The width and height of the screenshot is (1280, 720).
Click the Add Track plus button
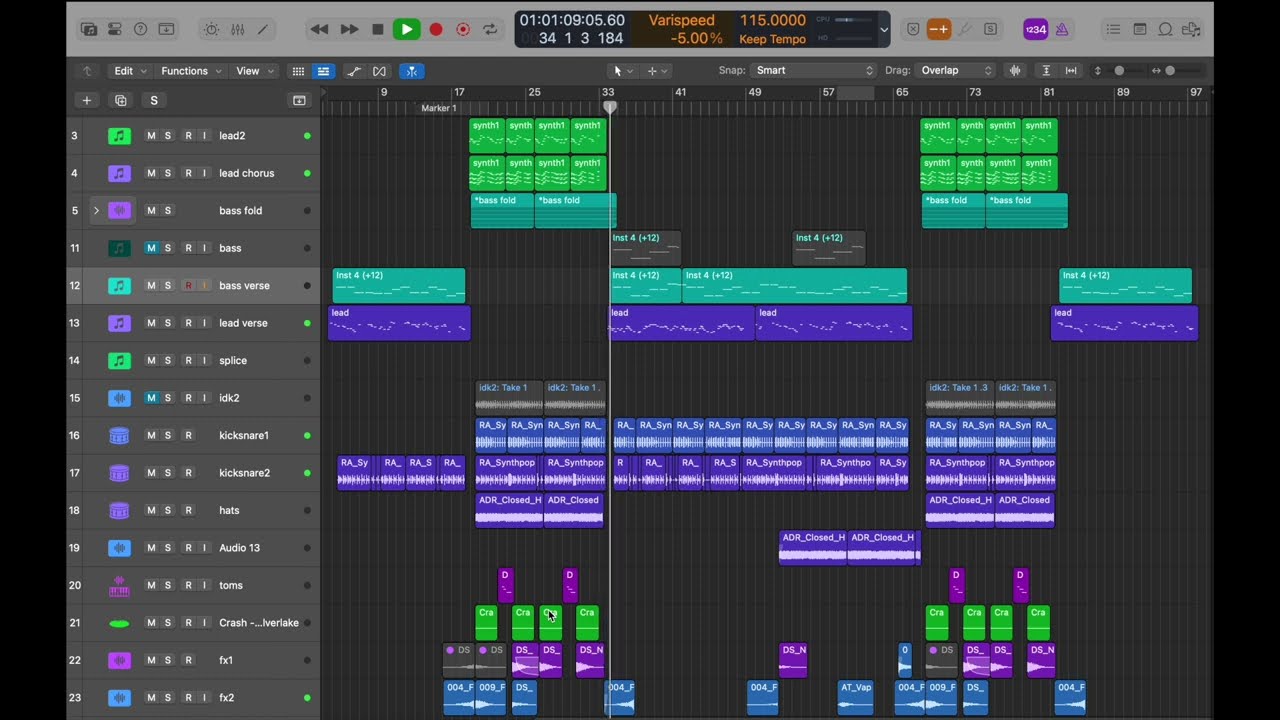[x=87, y=100]
